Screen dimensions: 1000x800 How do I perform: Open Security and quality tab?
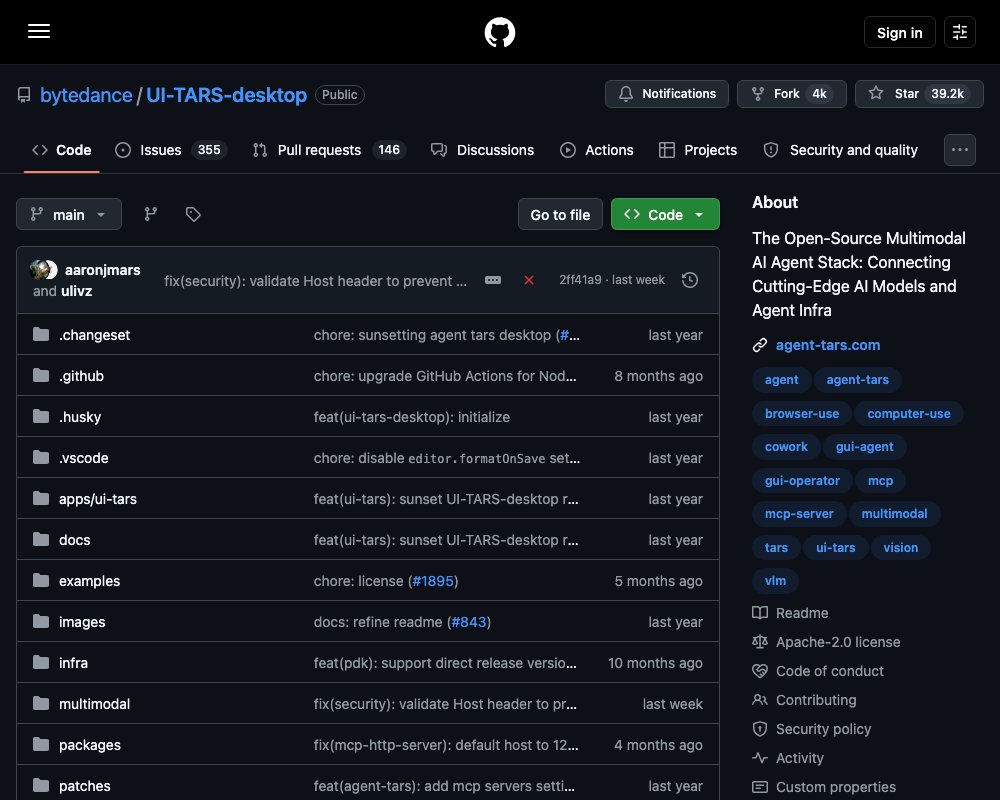click(841, 150)
